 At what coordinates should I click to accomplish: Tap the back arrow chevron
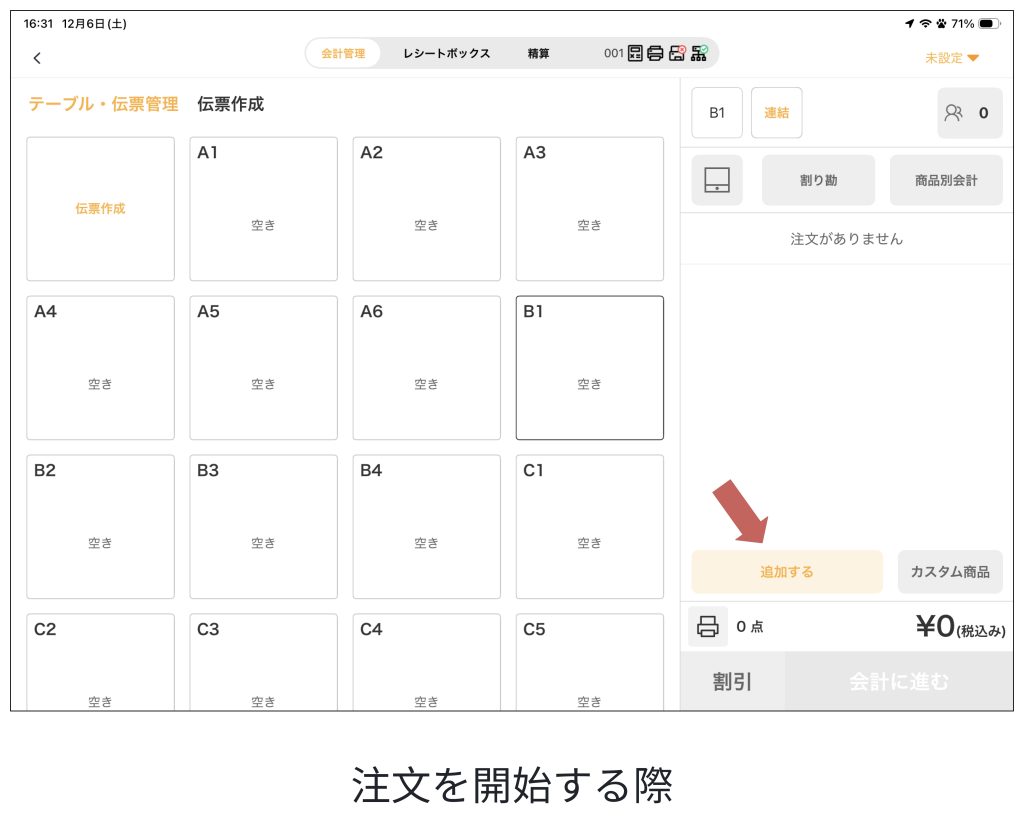pos(37,58)
